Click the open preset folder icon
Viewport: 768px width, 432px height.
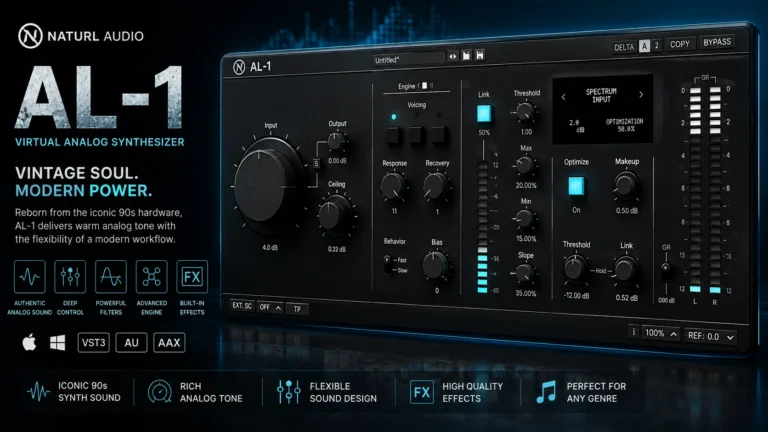[x=466, y=55]
